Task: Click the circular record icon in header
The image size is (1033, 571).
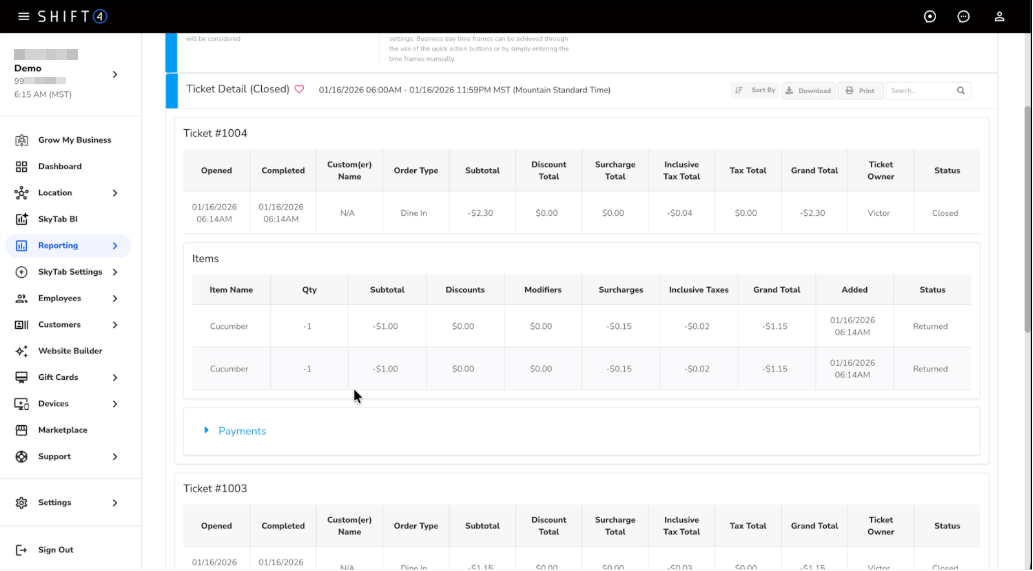Action: (x=929, y=16)
